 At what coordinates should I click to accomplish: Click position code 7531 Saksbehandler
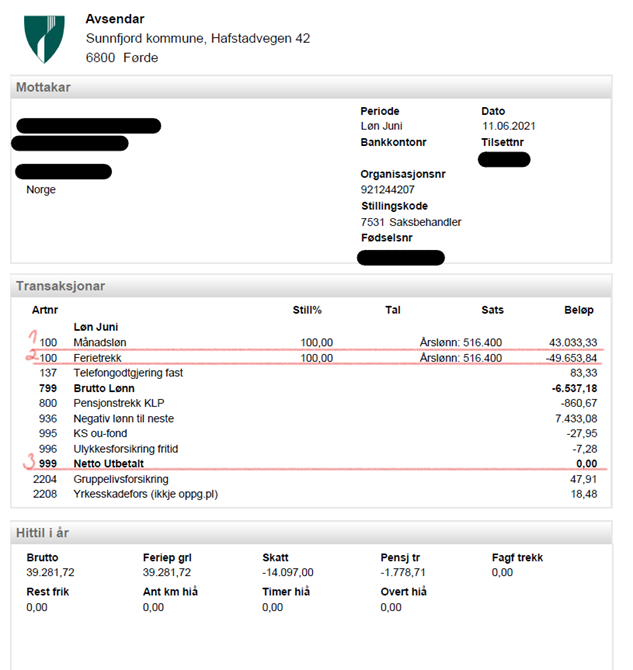tap(411, 222)
